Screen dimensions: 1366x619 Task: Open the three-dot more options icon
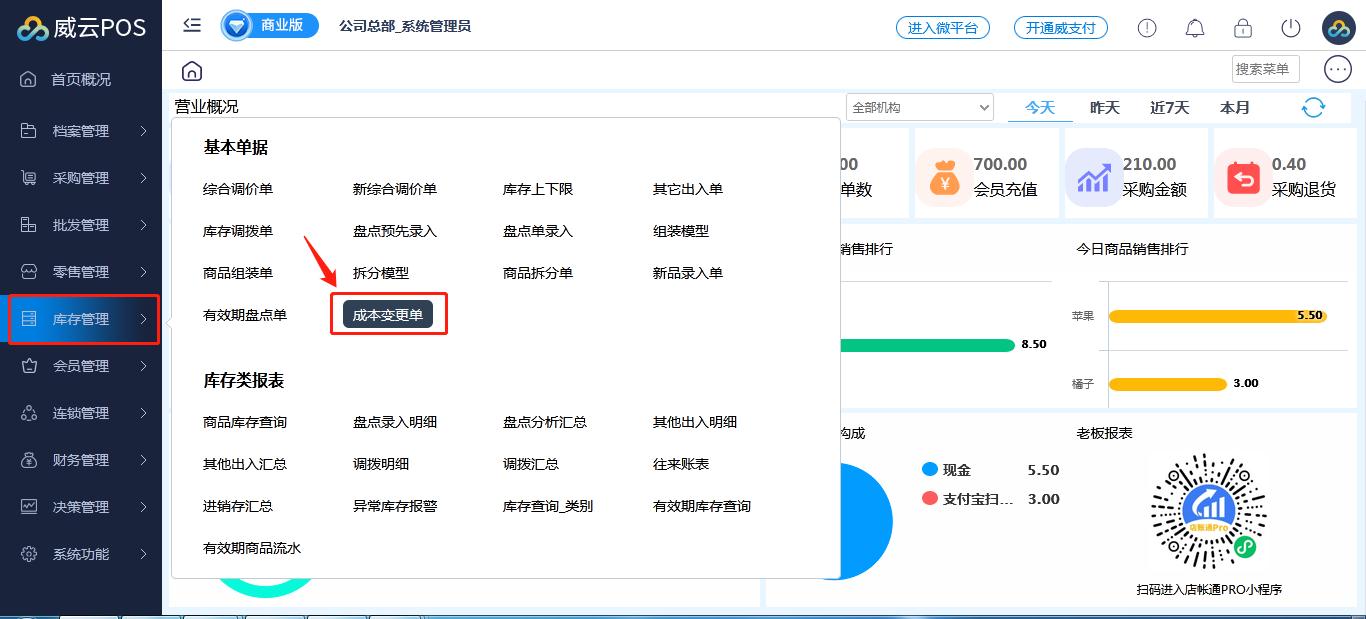point(1337,69)
